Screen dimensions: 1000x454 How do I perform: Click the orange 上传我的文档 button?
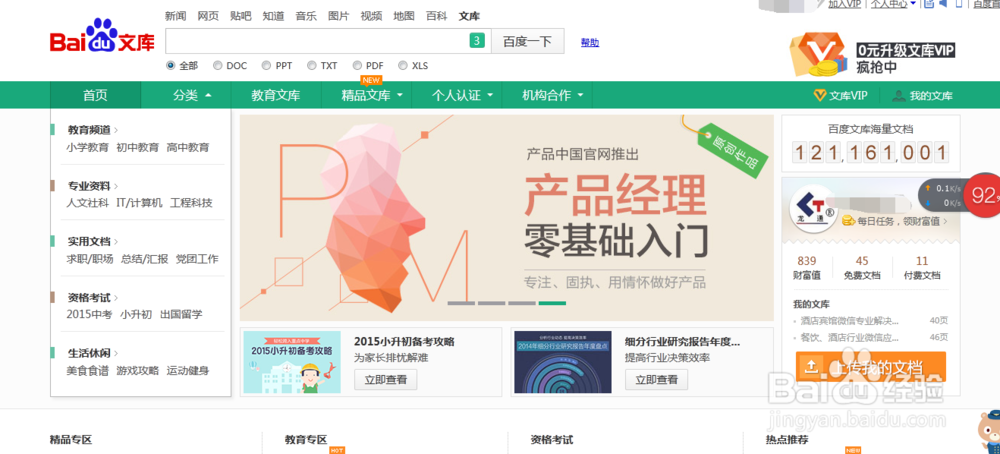point(871,367)
